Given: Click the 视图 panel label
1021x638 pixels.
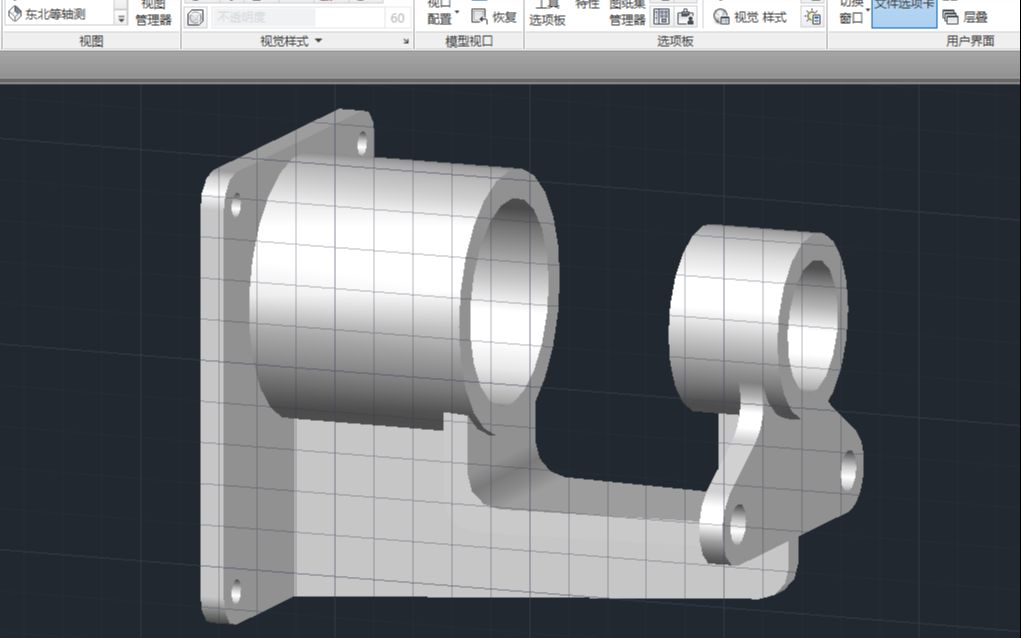Looking at the screenshot, I should click(x=92, y=40).
